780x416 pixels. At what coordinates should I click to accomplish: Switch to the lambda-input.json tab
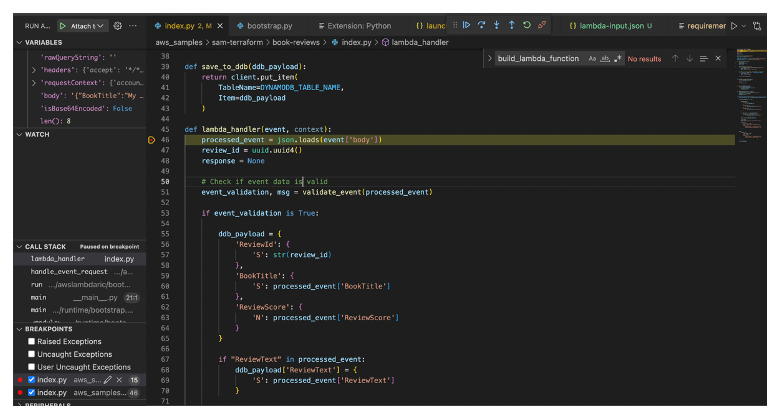(611, 26)
